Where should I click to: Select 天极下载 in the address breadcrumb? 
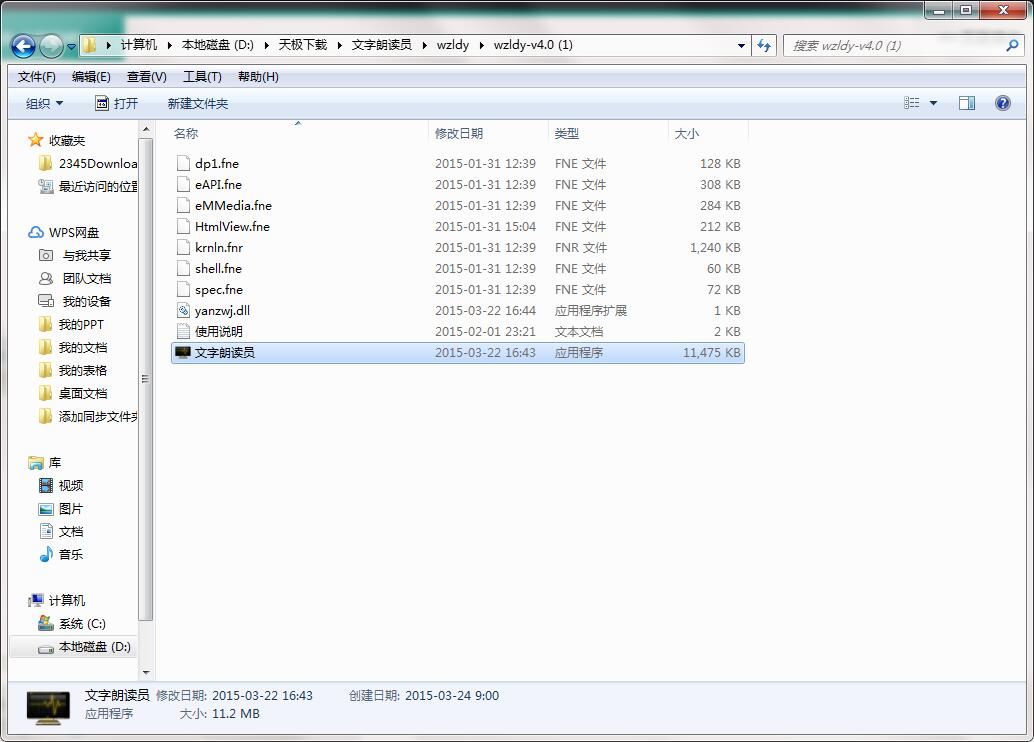click(x=303, y=45)
